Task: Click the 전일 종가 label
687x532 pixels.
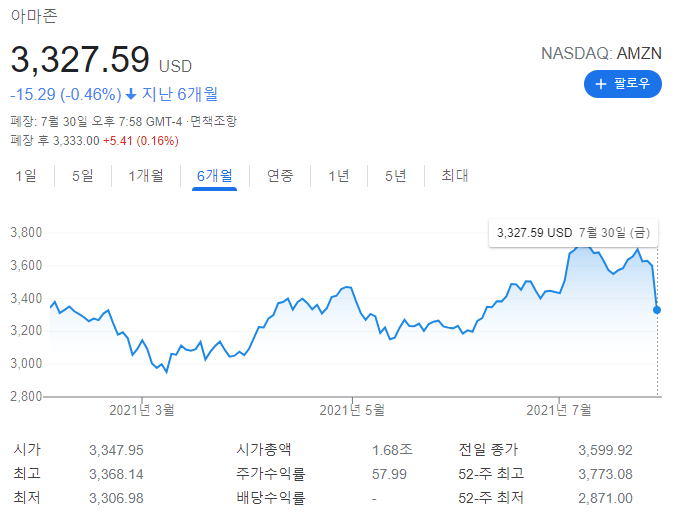Action: [x=488, y=450]
